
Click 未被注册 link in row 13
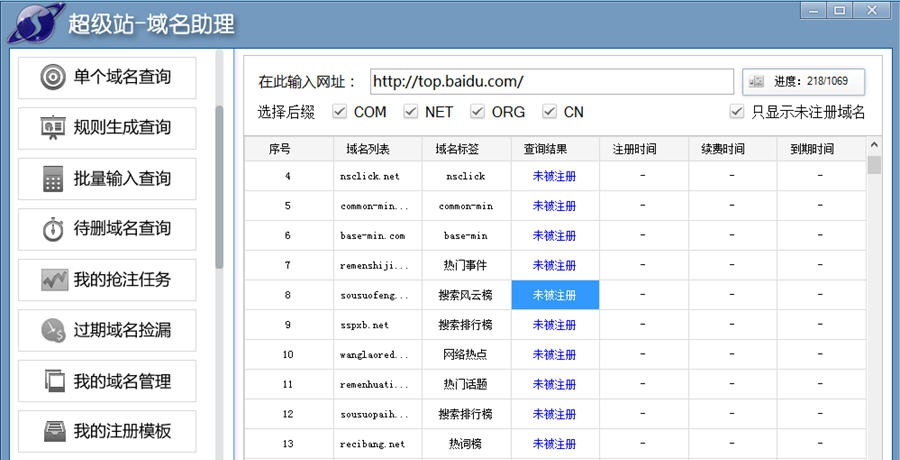(x=554, y=443)
